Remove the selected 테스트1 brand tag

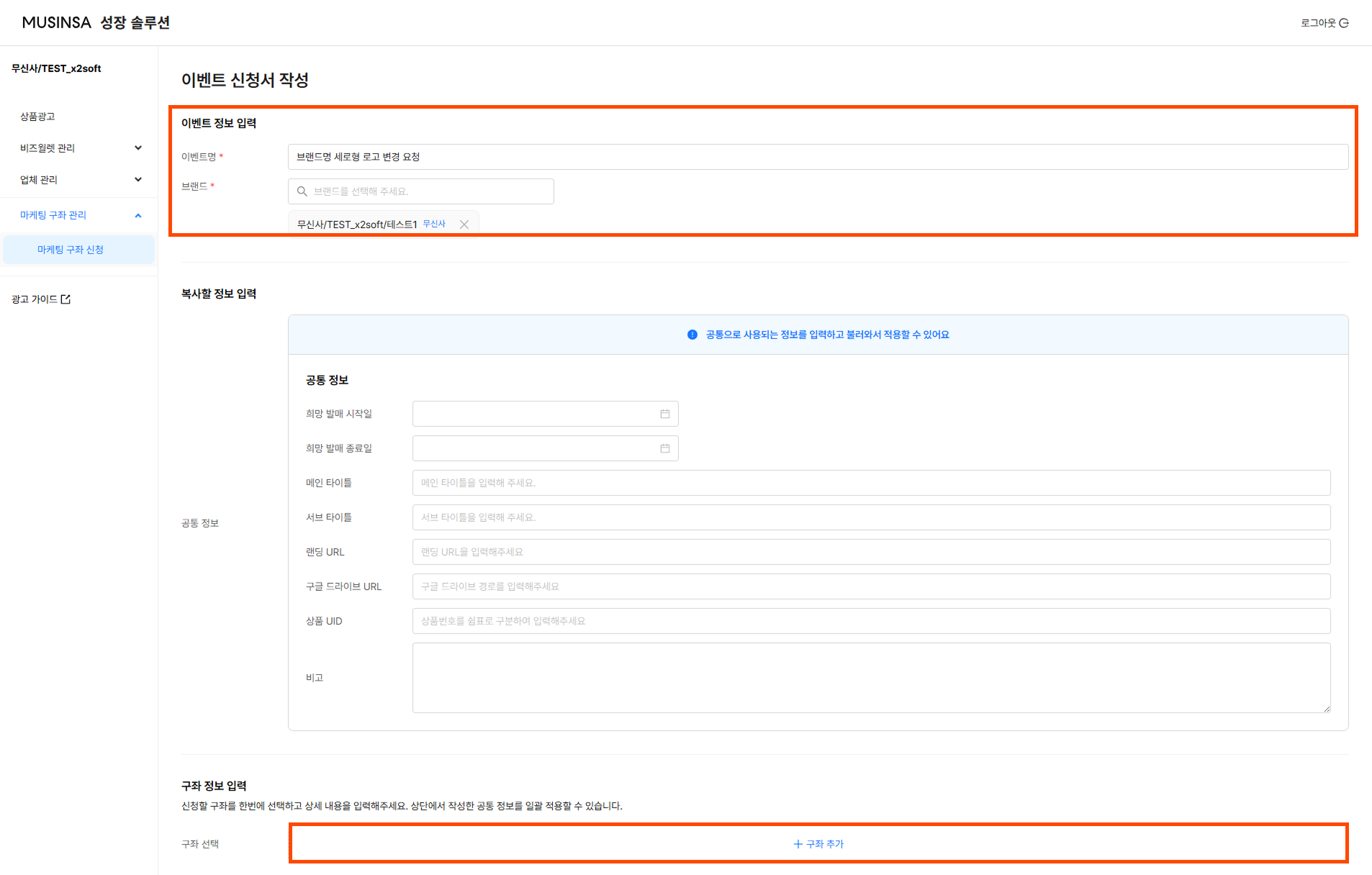pyautogui.click(x=464, y=225)
